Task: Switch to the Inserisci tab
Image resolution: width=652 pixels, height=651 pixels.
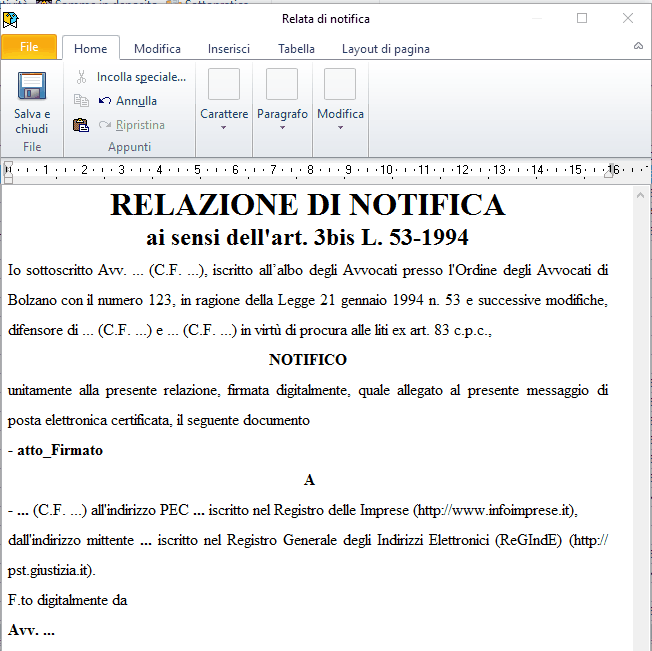Action: click(x=229, y=49)
